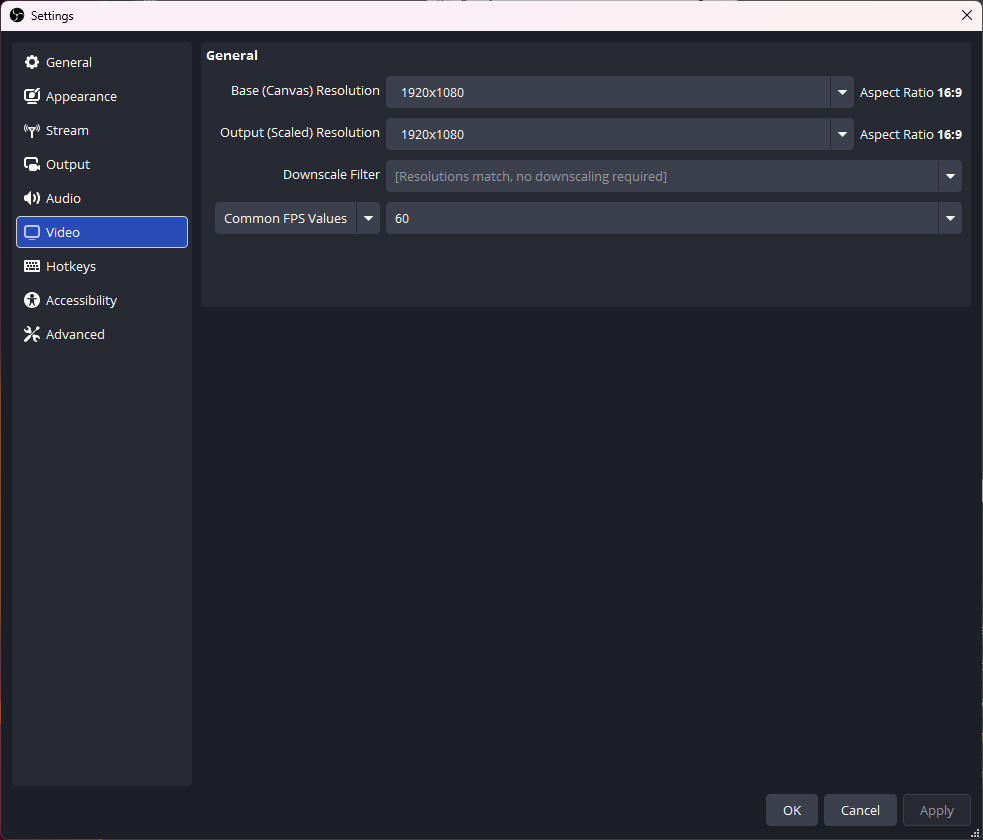Open the Common FPS Values selector

coord(368,218)
